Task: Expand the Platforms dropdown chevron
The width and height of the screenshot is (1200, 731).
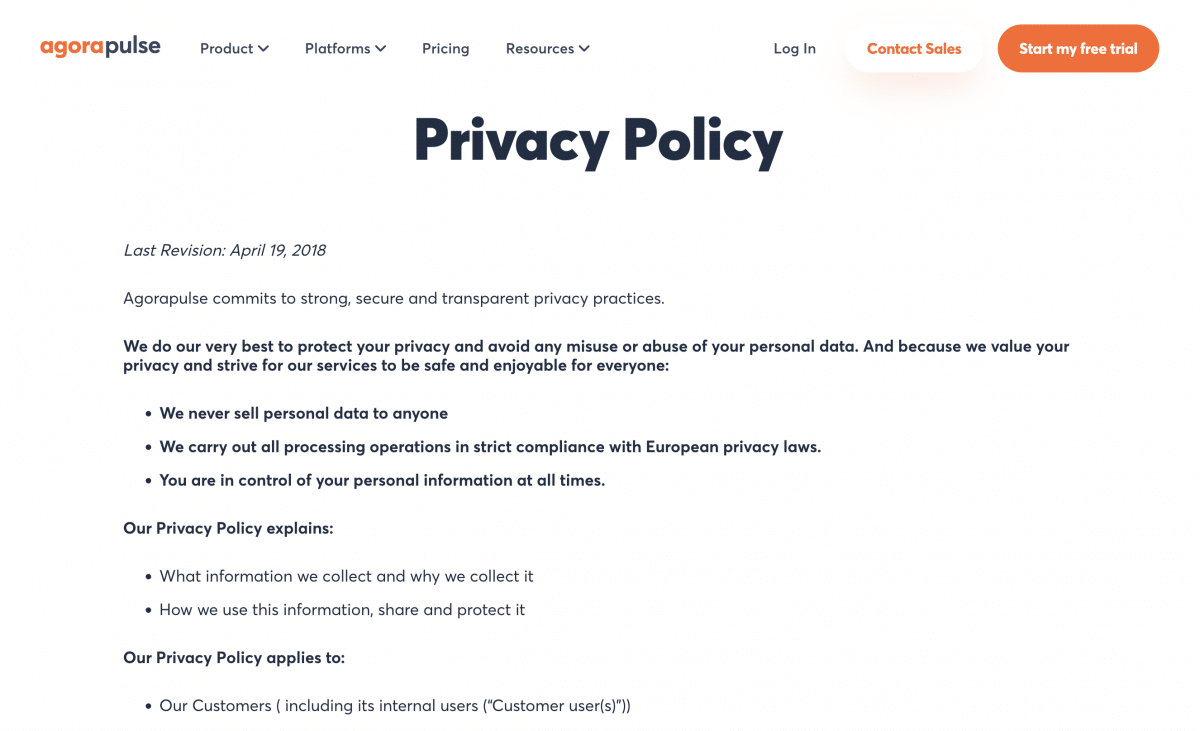Action: [x=382, y=48]
